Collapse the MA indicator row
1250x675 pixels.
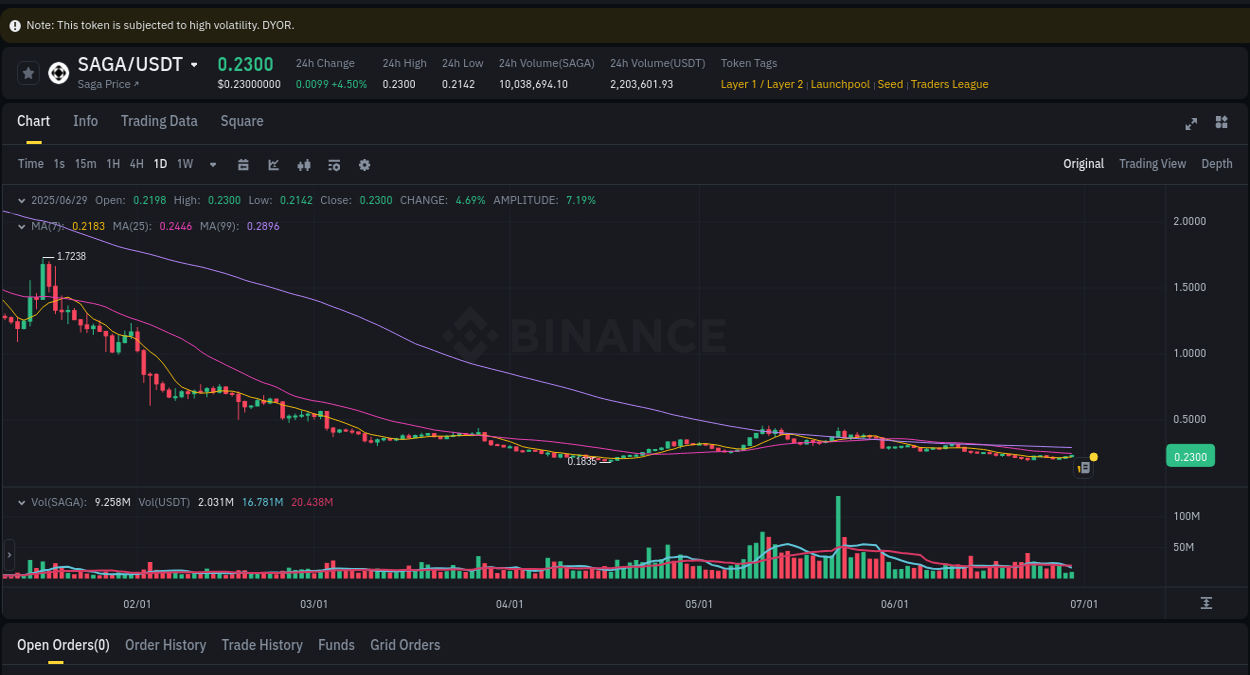tap(20, 226)
